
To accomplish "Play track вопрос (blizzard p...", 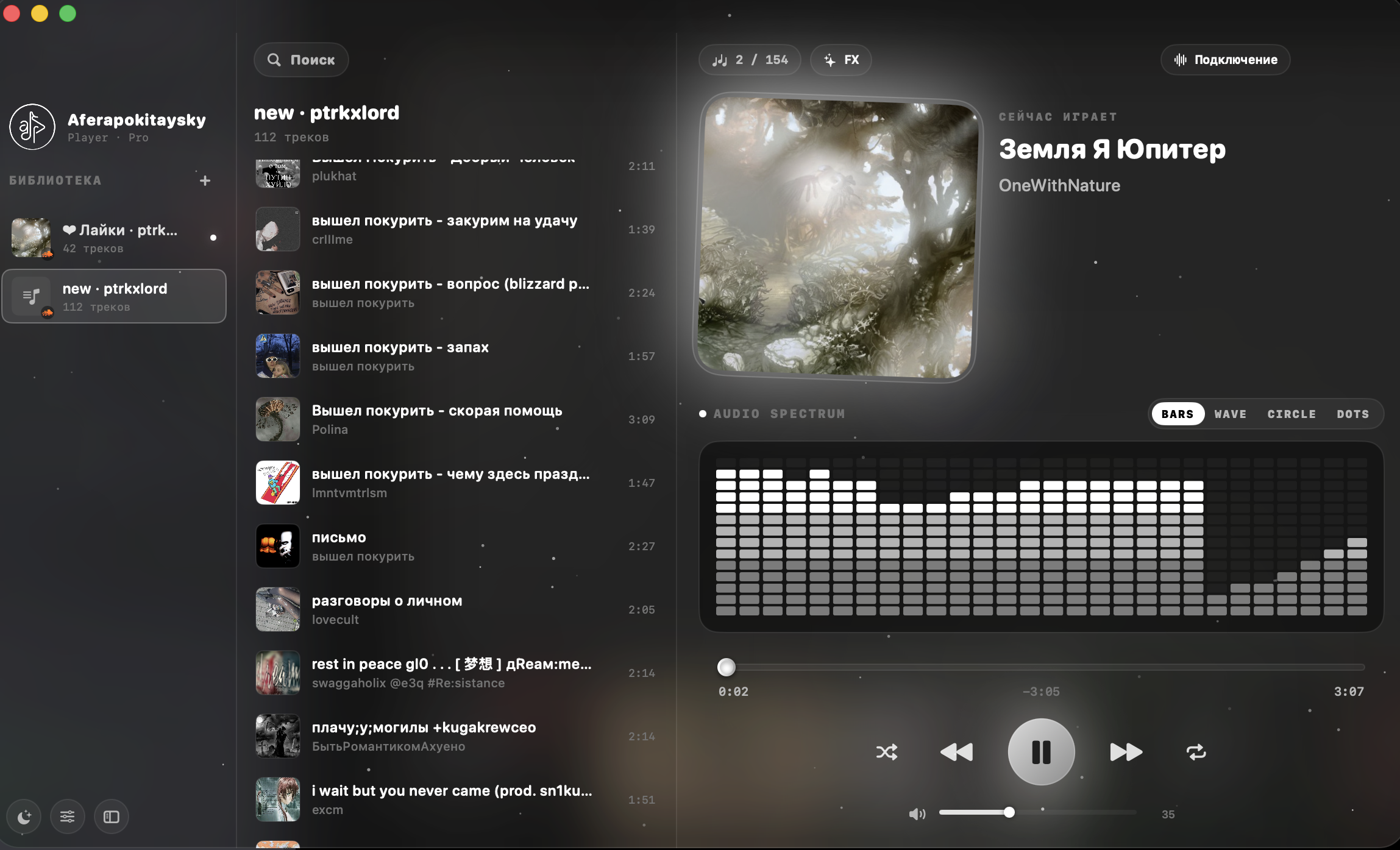I will [456, 293].
